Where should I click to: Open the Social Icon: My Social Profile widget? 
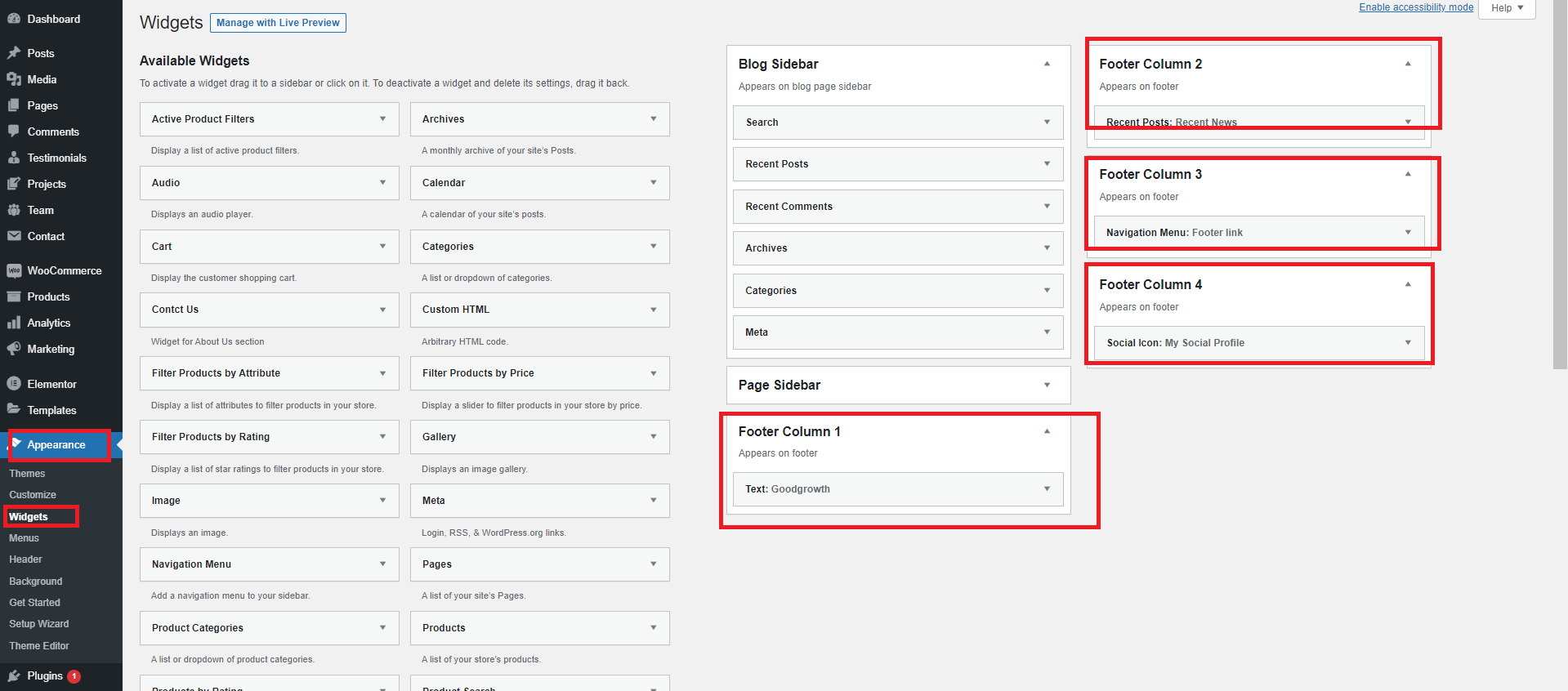1259,343
